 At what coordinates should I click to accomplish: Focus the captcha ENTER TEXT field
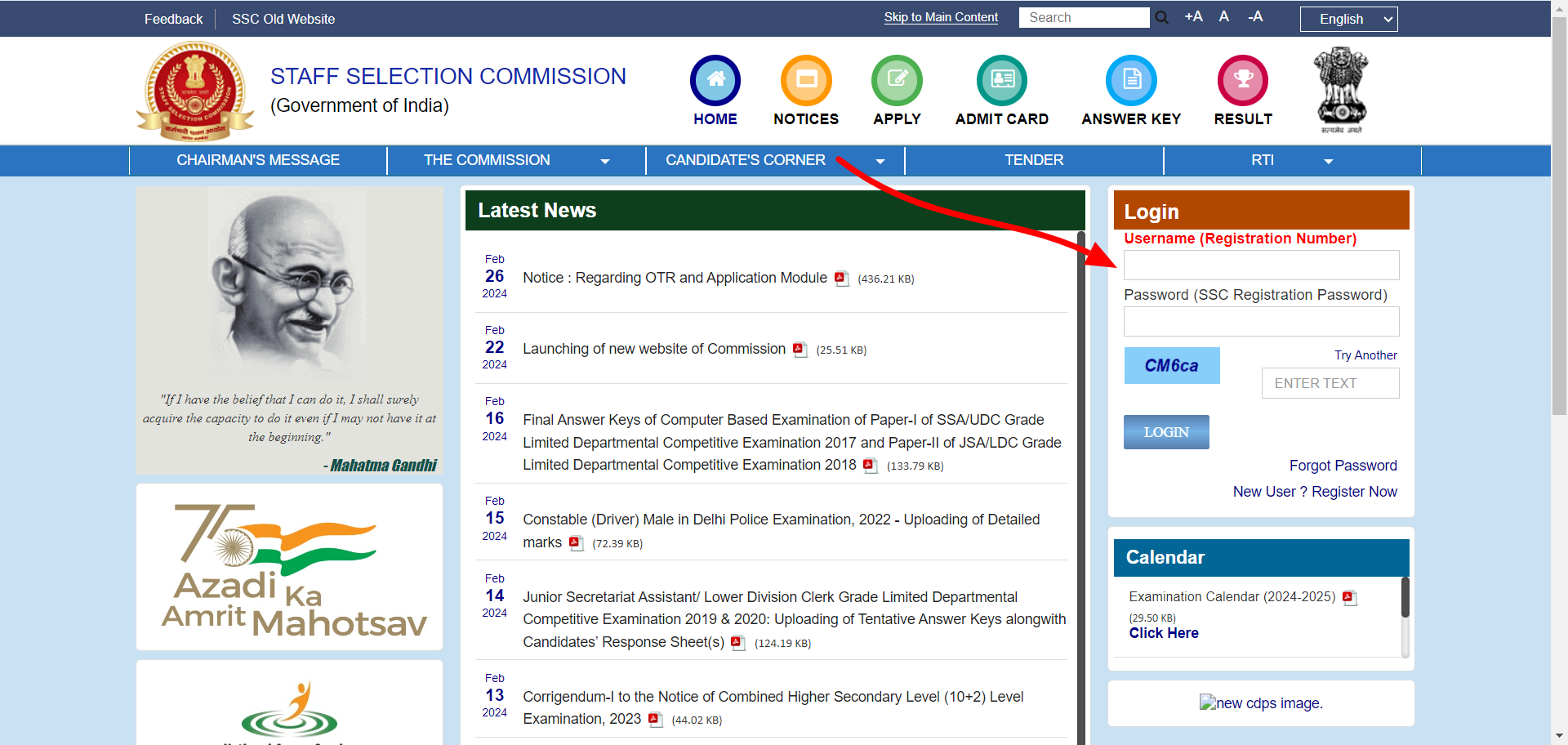(x=1330, y=383)
